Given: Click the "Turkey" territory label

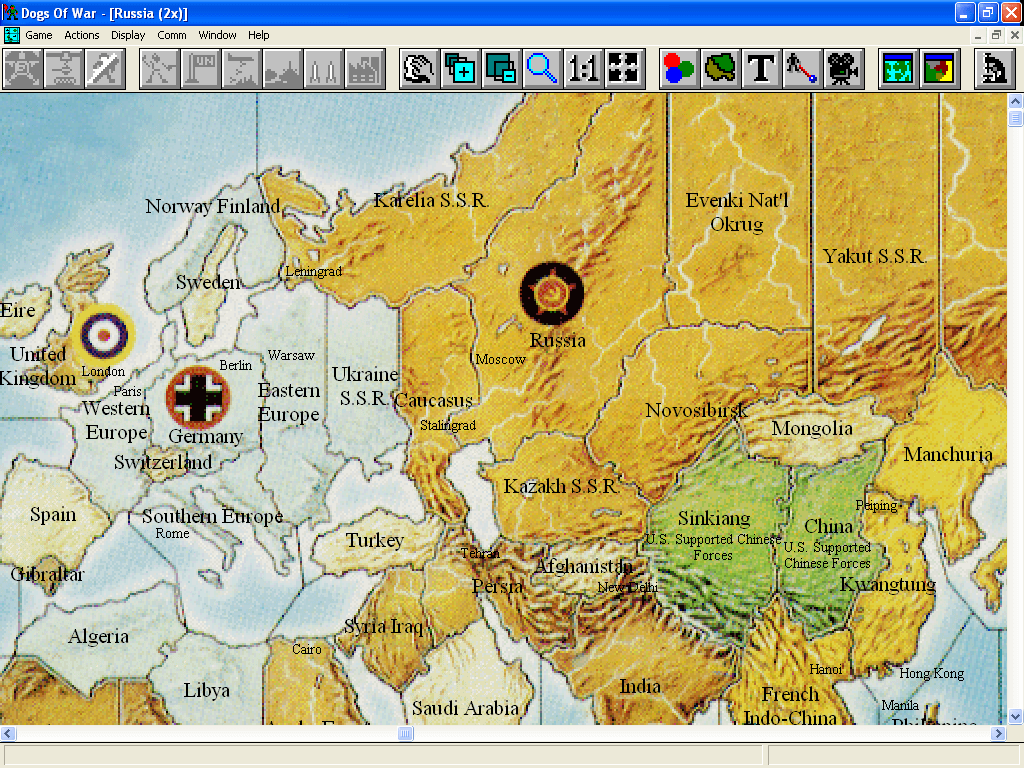Looking at the screenshot, I should coord(375,541).
